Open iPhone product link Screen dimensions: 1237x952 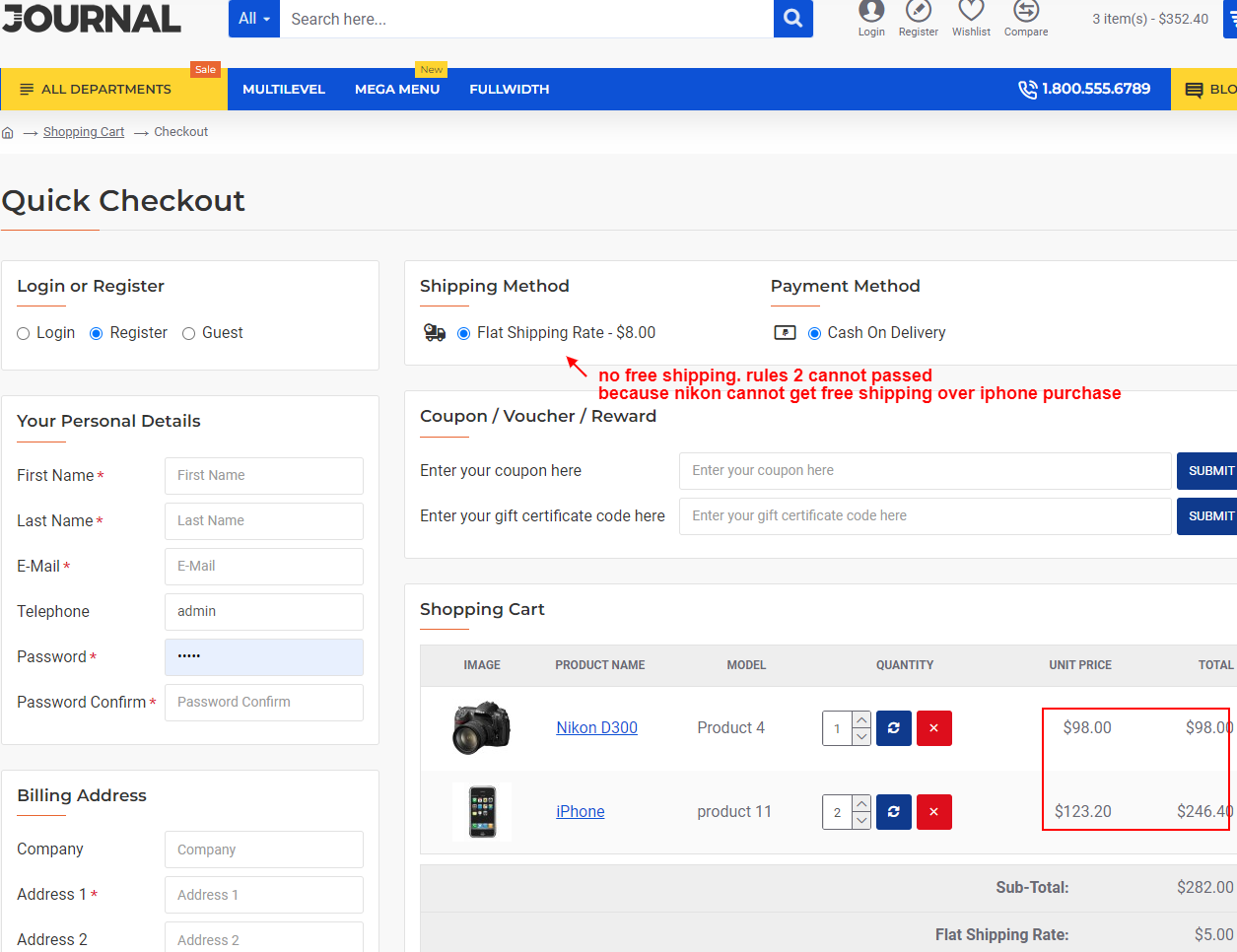[581, 812]
